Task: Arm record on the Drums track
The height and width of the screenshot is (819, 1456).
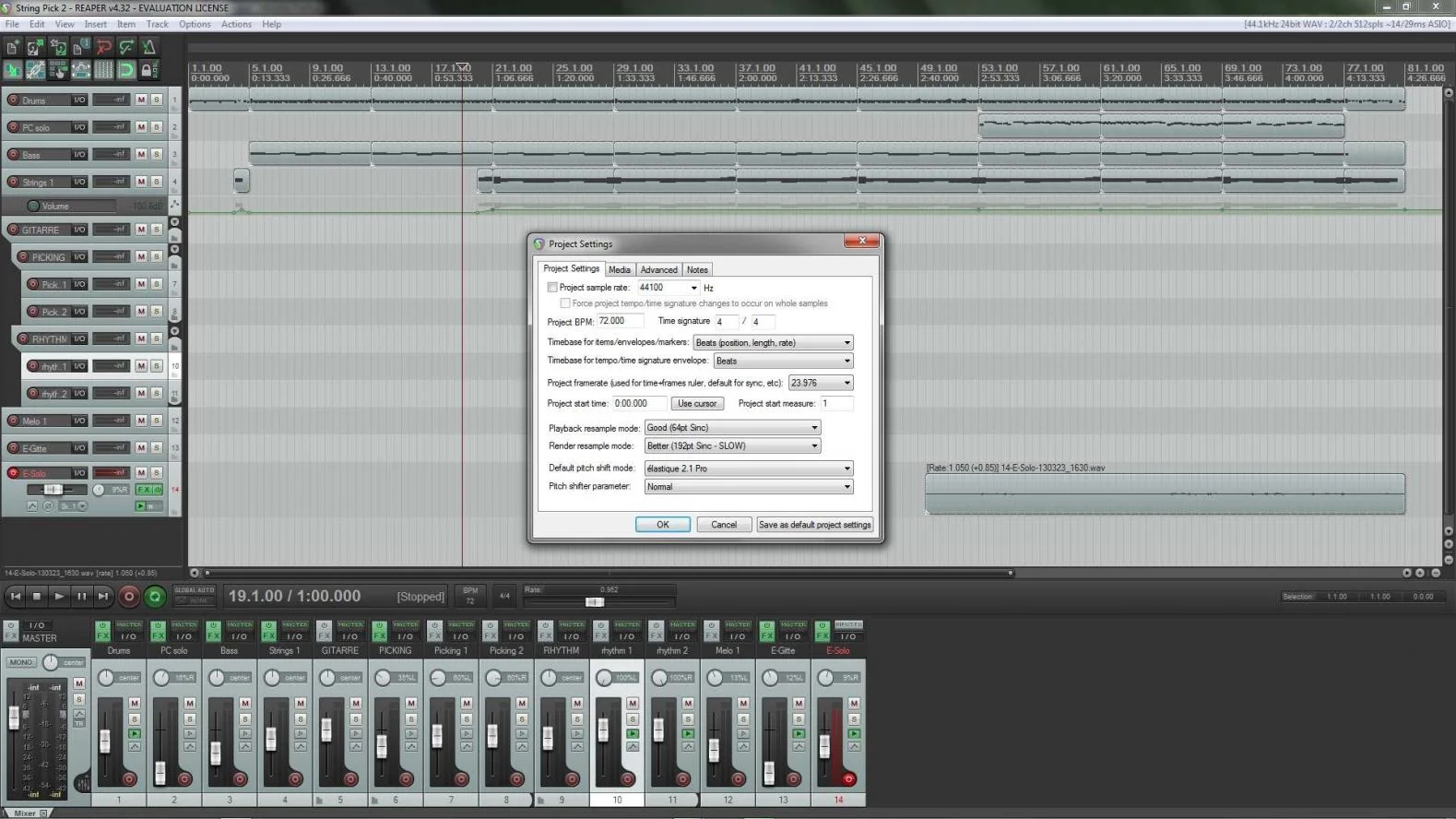Action: click(x=13, y=100)
